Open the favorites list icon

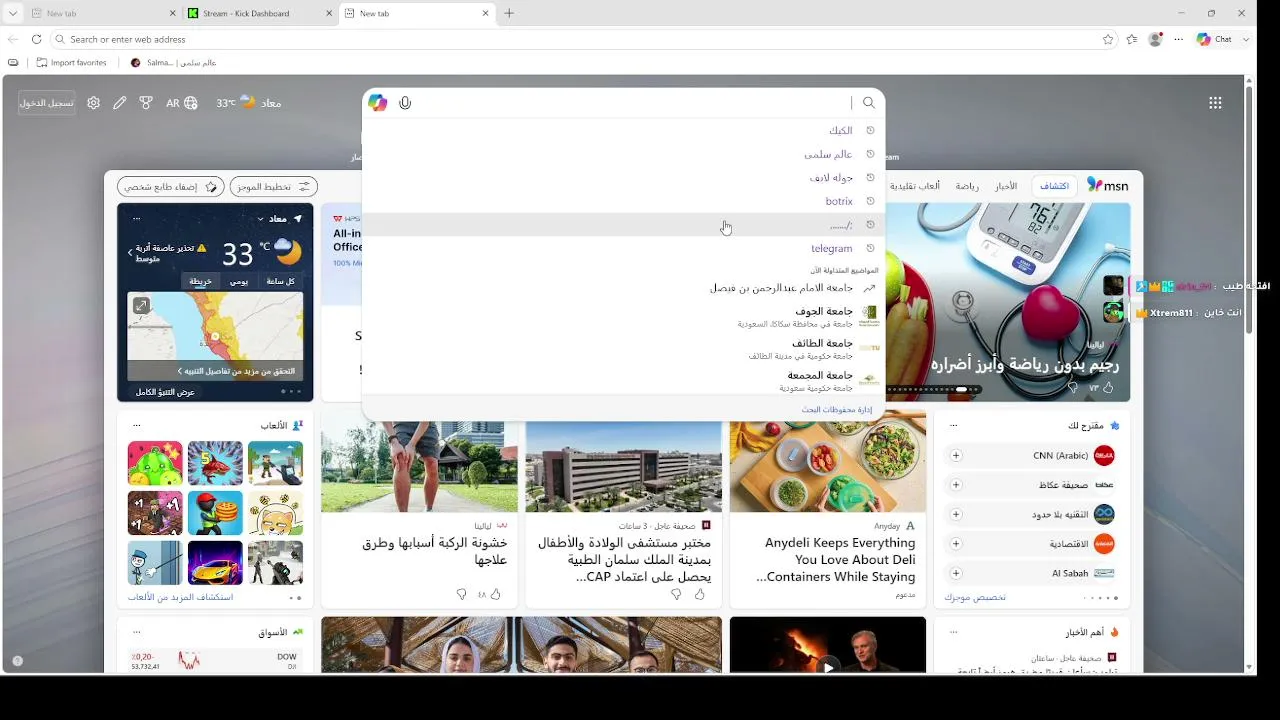point(1132,39)
